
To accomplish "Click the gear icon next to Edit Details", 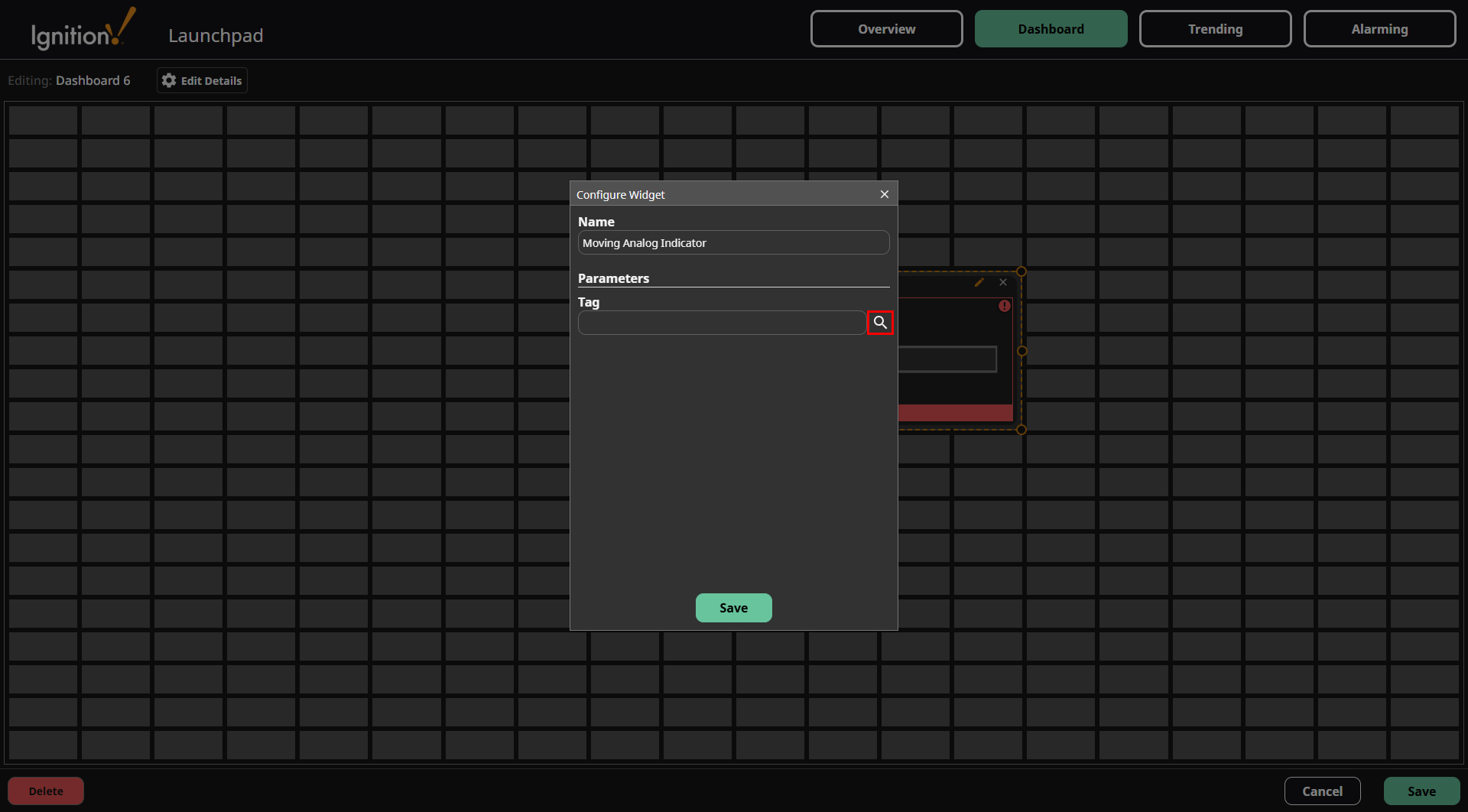I will point(167,80).
